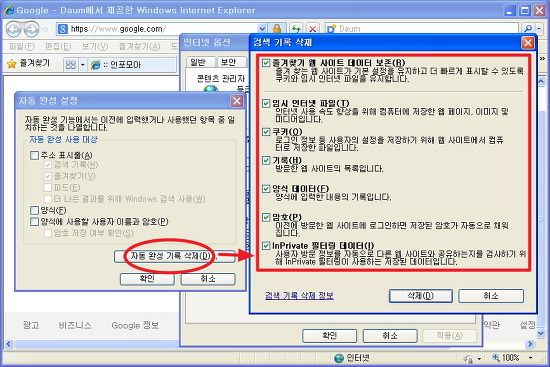Click 확인 in 인터넷 옵션 dialog

[x=329, y=336]
